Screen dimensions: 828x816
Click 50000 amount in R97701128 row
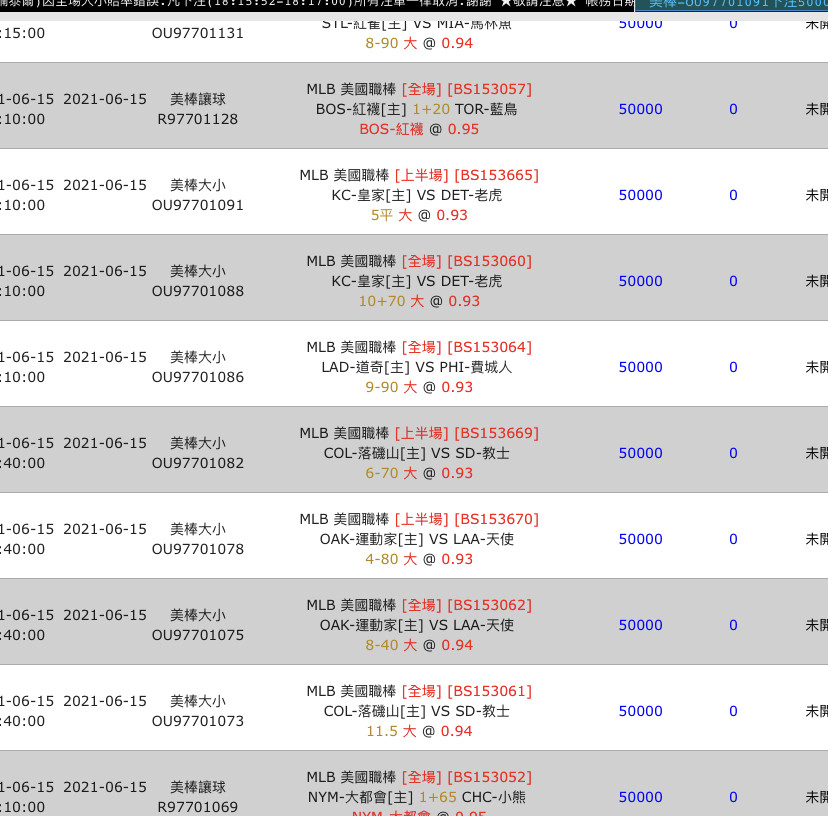pyautogui.click(x=641, y=109)
